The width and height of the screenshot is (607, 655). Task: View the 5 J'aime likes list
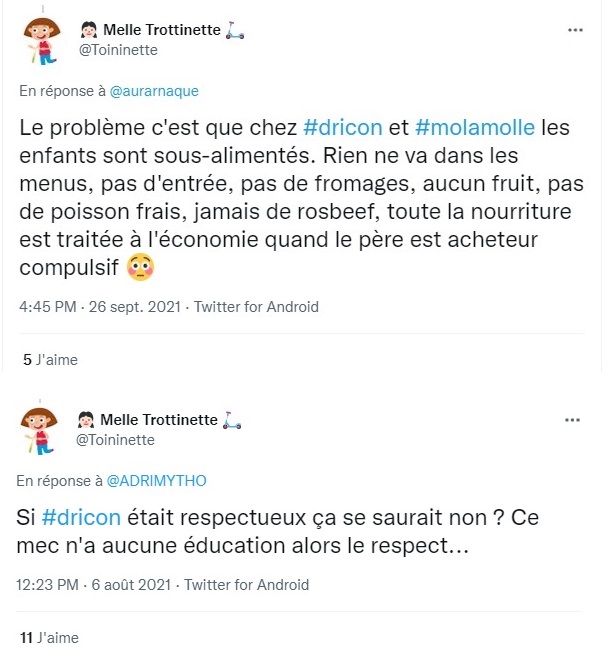[x=50, y=360]
